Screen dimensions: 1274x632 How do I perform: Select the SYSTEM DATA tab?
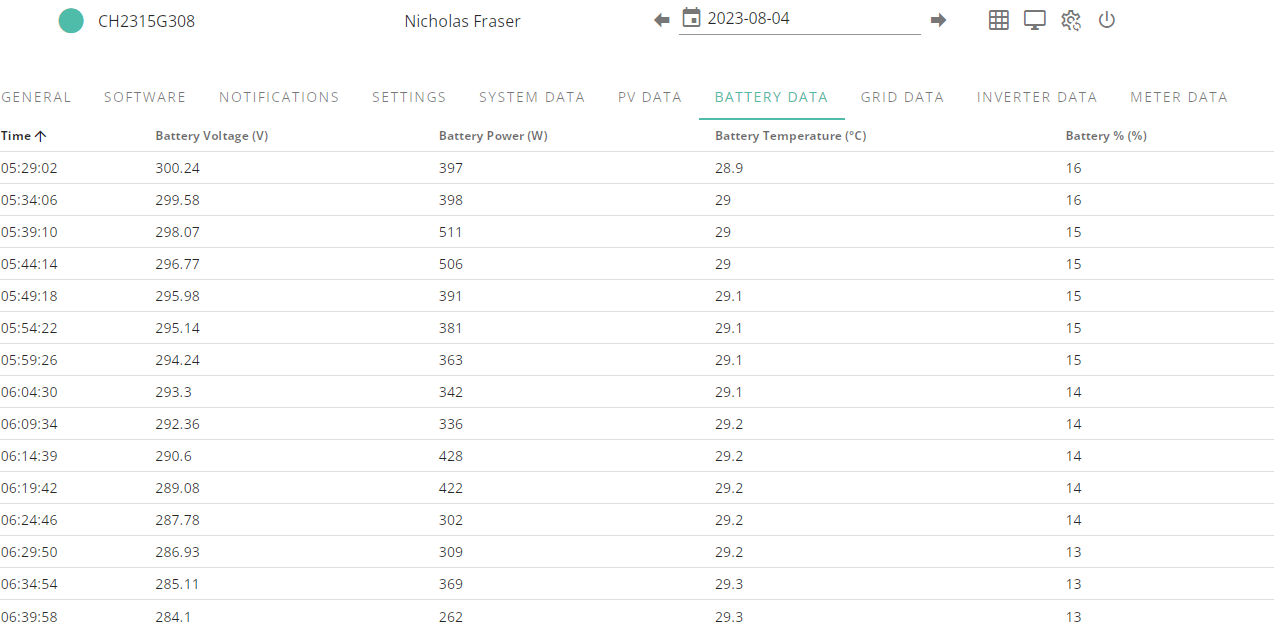click(532, 97)
